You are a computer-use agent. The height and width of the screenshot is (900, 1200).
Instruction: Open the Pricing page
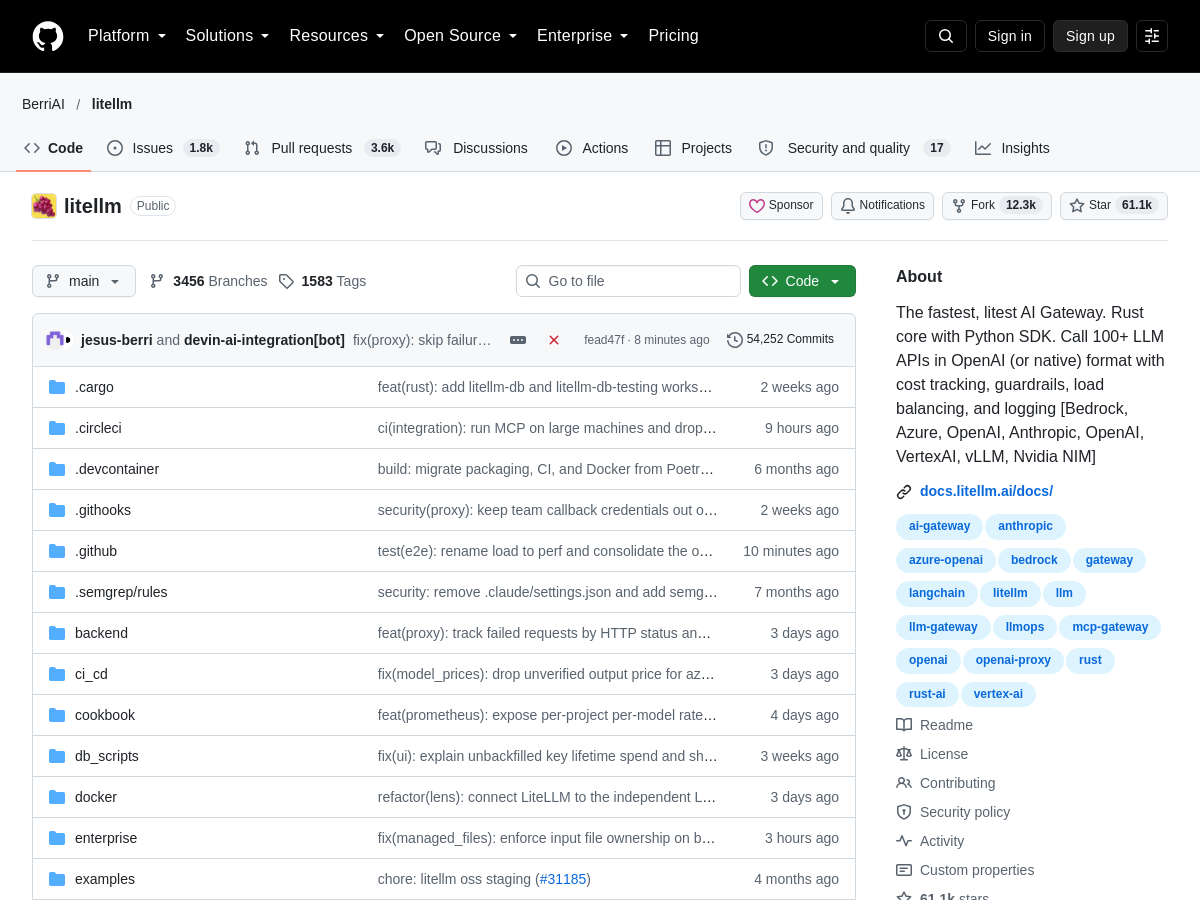point(673,36)
